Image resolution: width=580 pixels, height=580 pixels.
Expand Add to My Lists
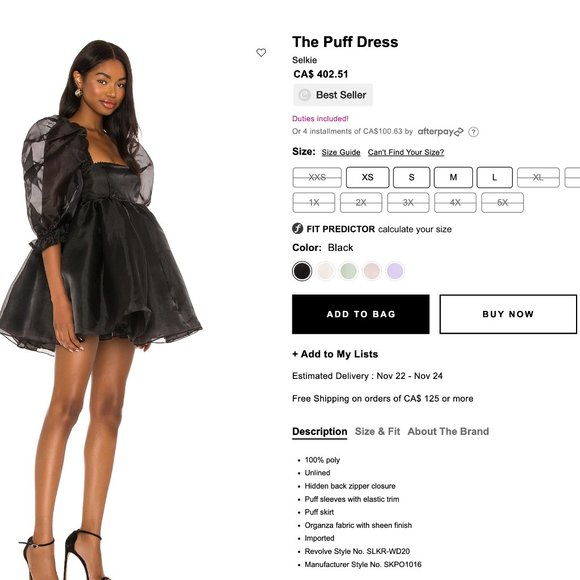click(x=335, y=354)
